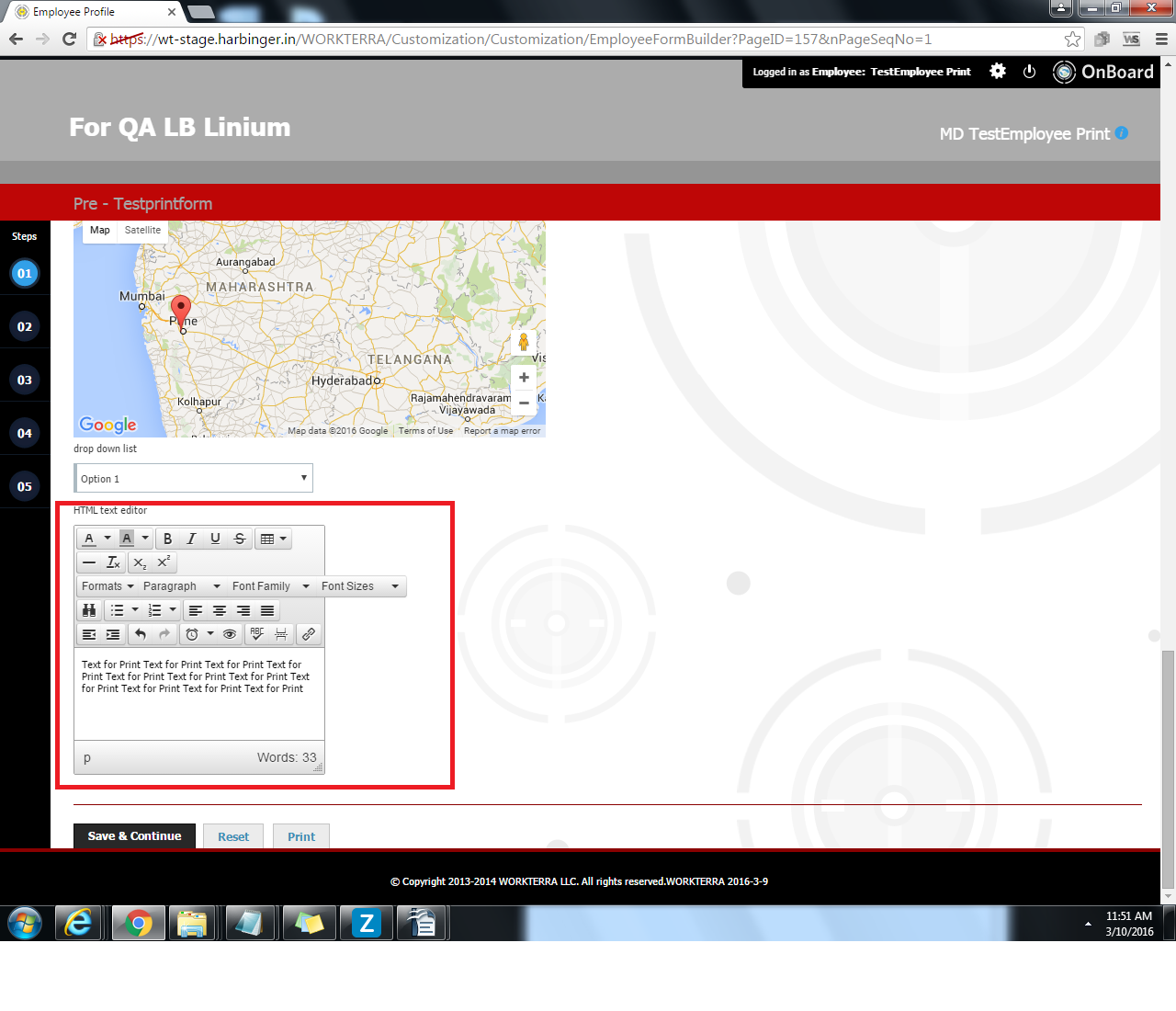Toggle strikethrough formatting in the editor
This screenshot has height=1011, width=1176.
point(239,539)
